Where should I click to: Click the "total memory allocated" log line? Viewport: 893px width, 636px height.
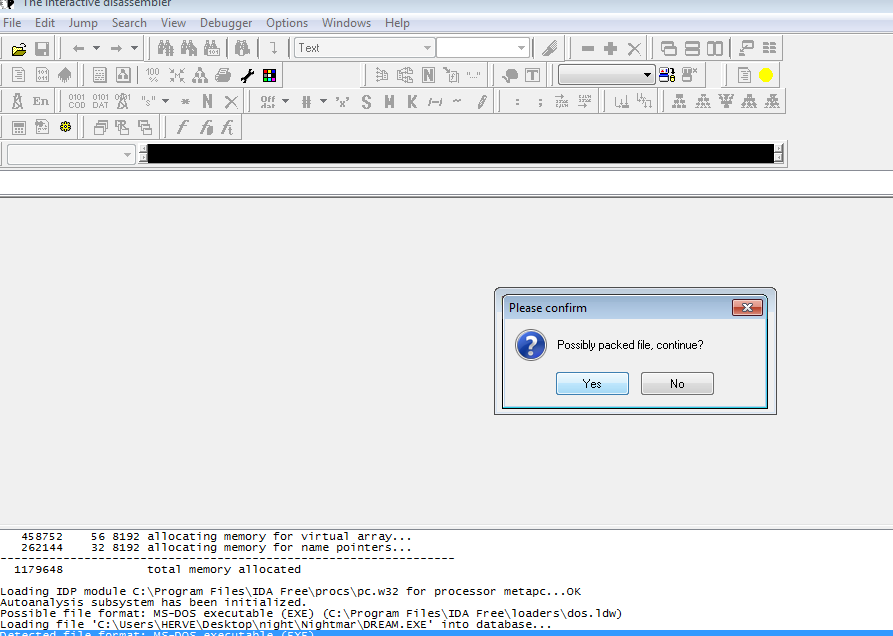tap(224, 569)
